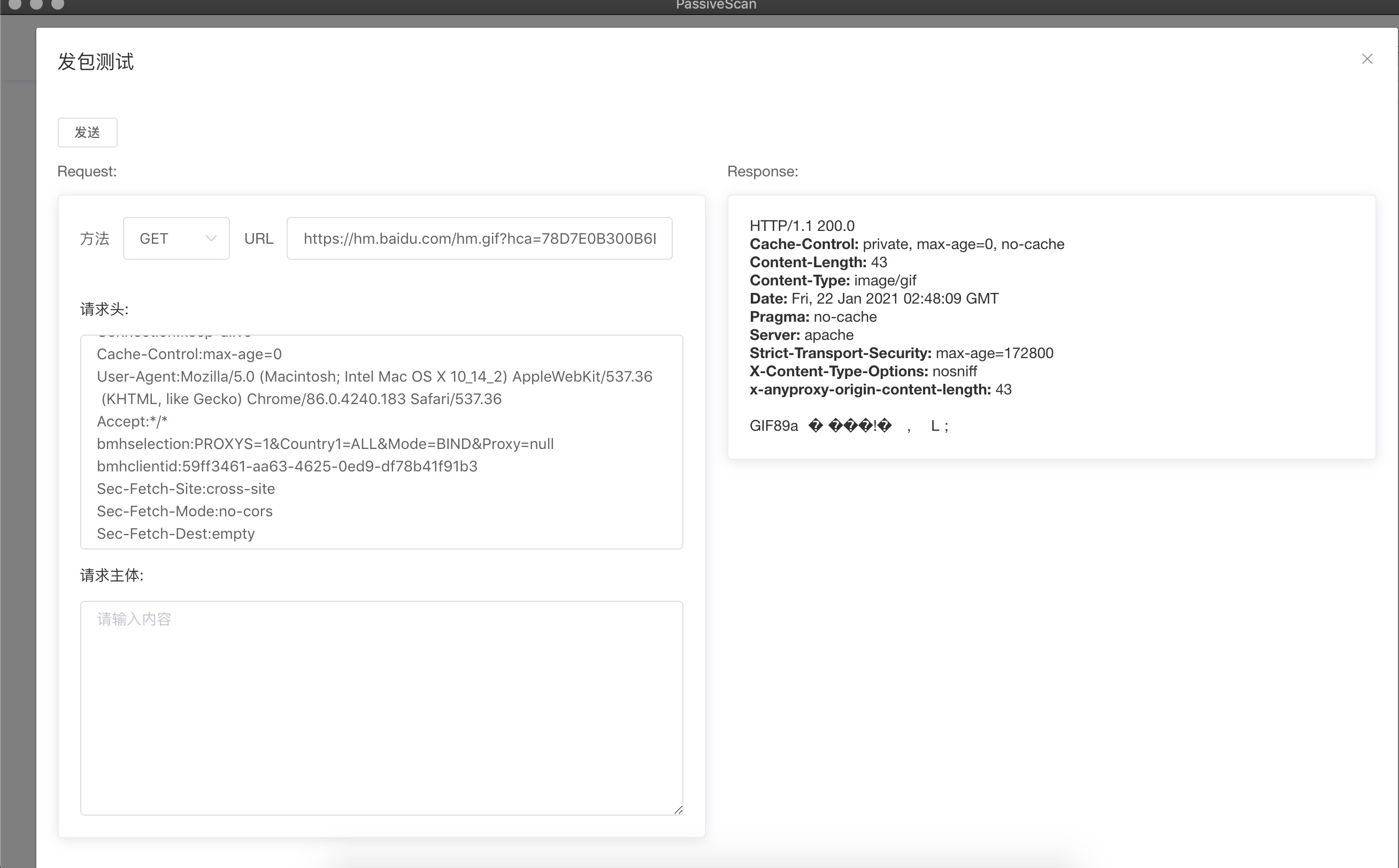Click the HTTP/1.1 200.0 status line
The image size is (1399, 868).
coord(802,226)
